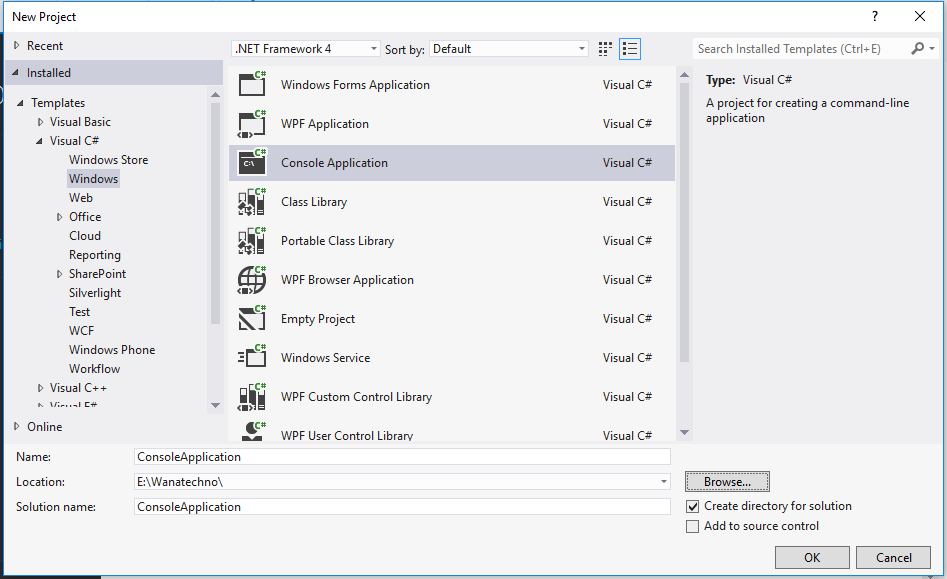Open the .NET Framework 4 dropdown
947x579 pixels.
pyautogui.click(x=375, y=48)
